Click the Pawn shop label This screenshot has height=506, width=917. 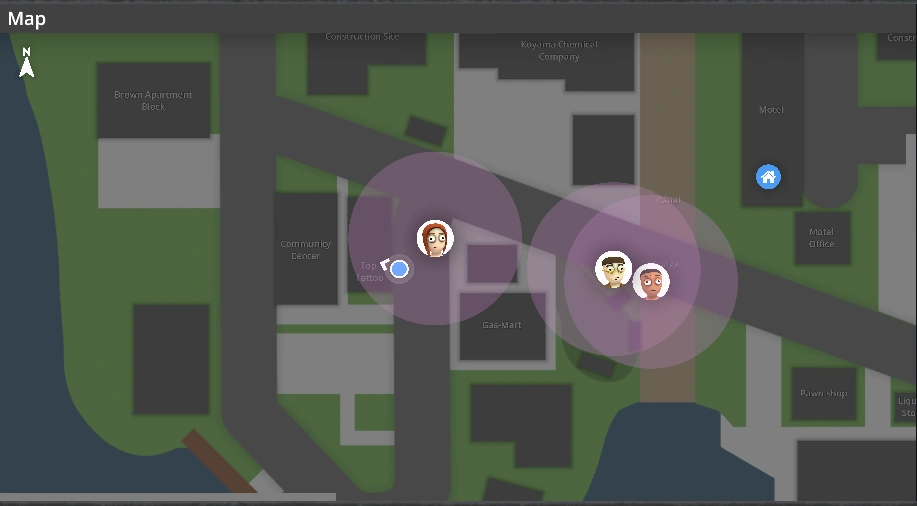[824, 393]
